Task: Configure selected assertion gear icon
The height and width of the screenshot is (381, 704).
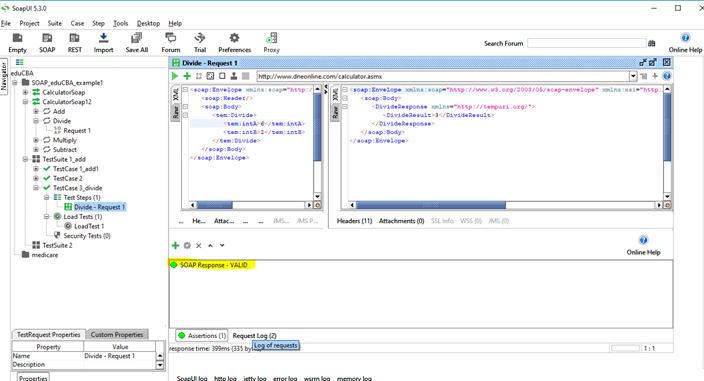Action: 187,245
